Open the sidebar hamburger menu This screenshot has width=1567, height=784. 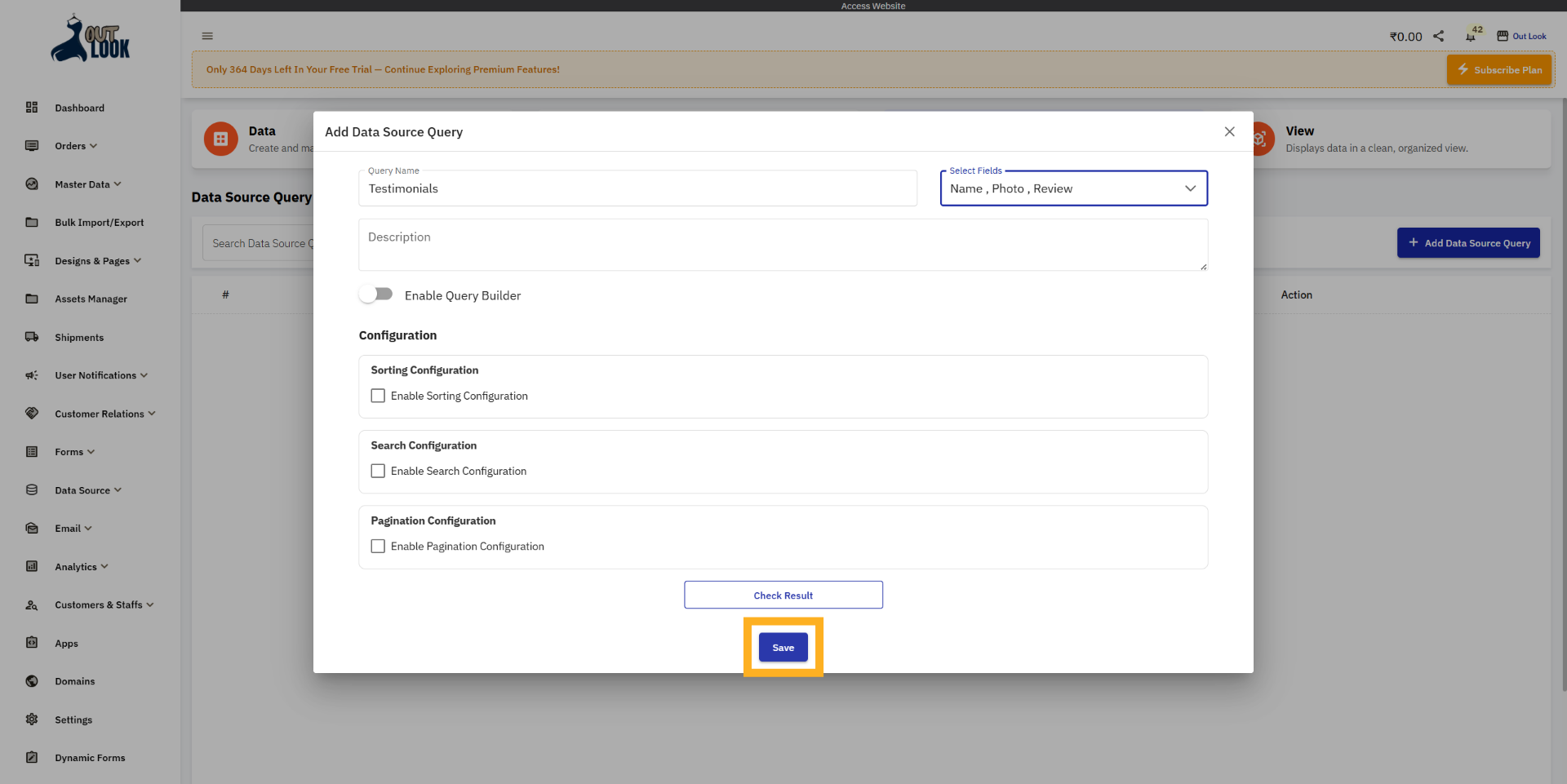click(206, 36)
